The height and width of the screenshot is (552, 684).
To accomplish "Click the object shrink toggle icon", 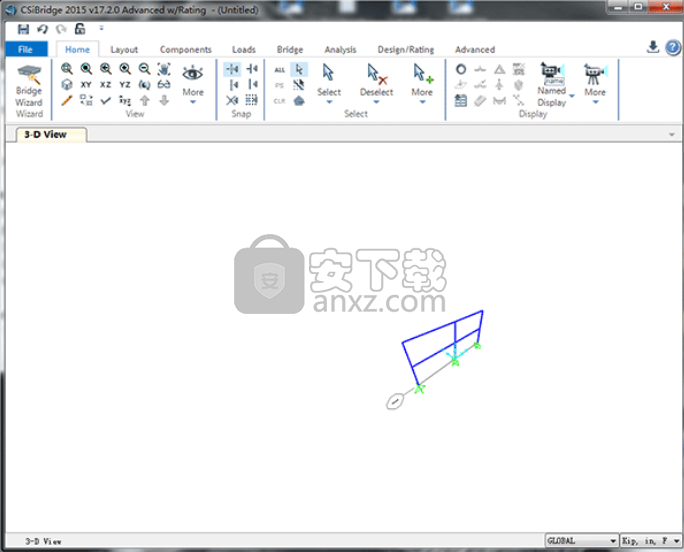I will pyautogui.click(x=86, y=101).
